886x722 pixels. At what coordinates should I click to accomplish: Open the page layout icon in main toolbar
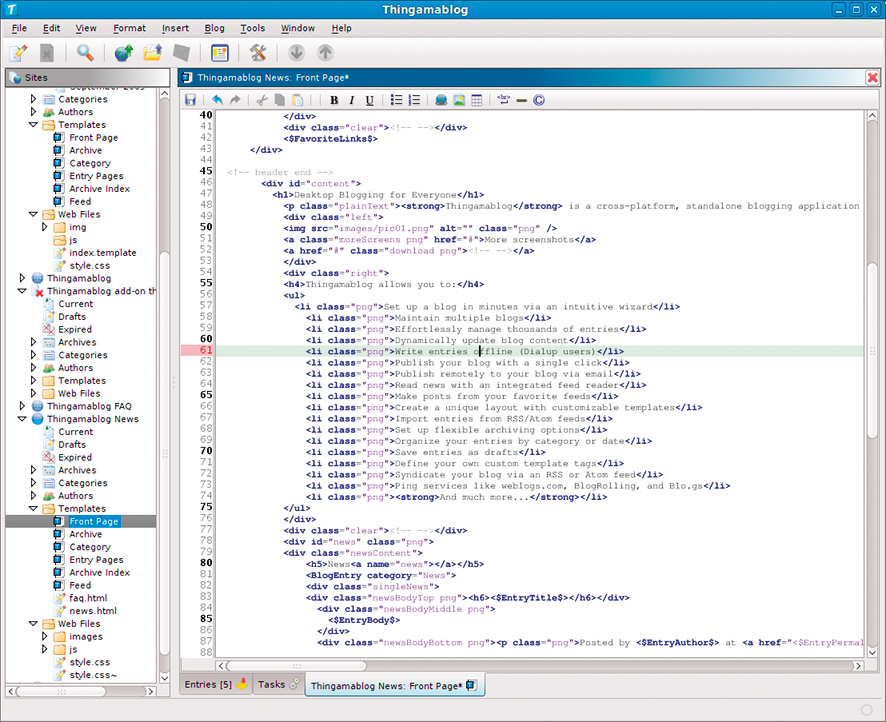point(220,53)
